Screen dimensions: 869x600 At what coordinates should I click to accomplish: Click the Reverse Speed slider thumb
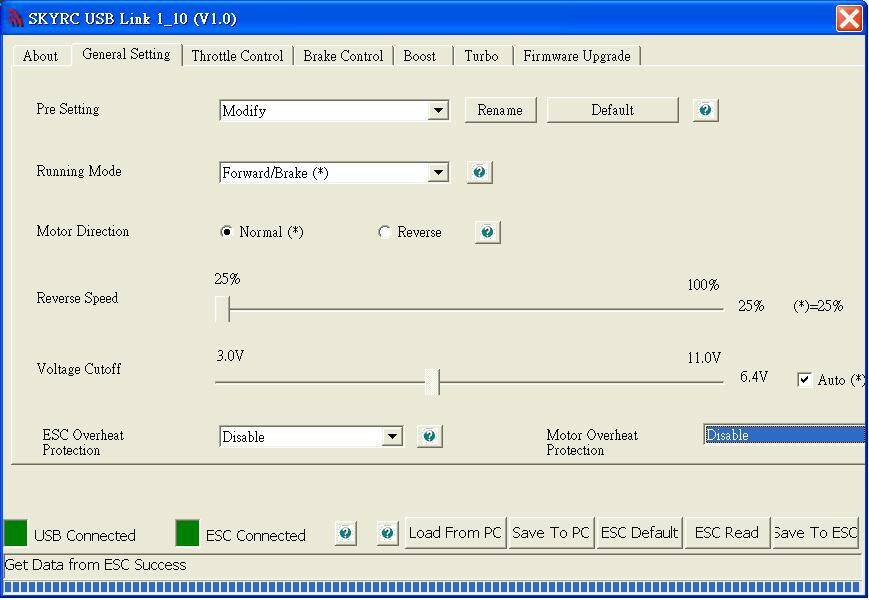[x=223, y=309]
